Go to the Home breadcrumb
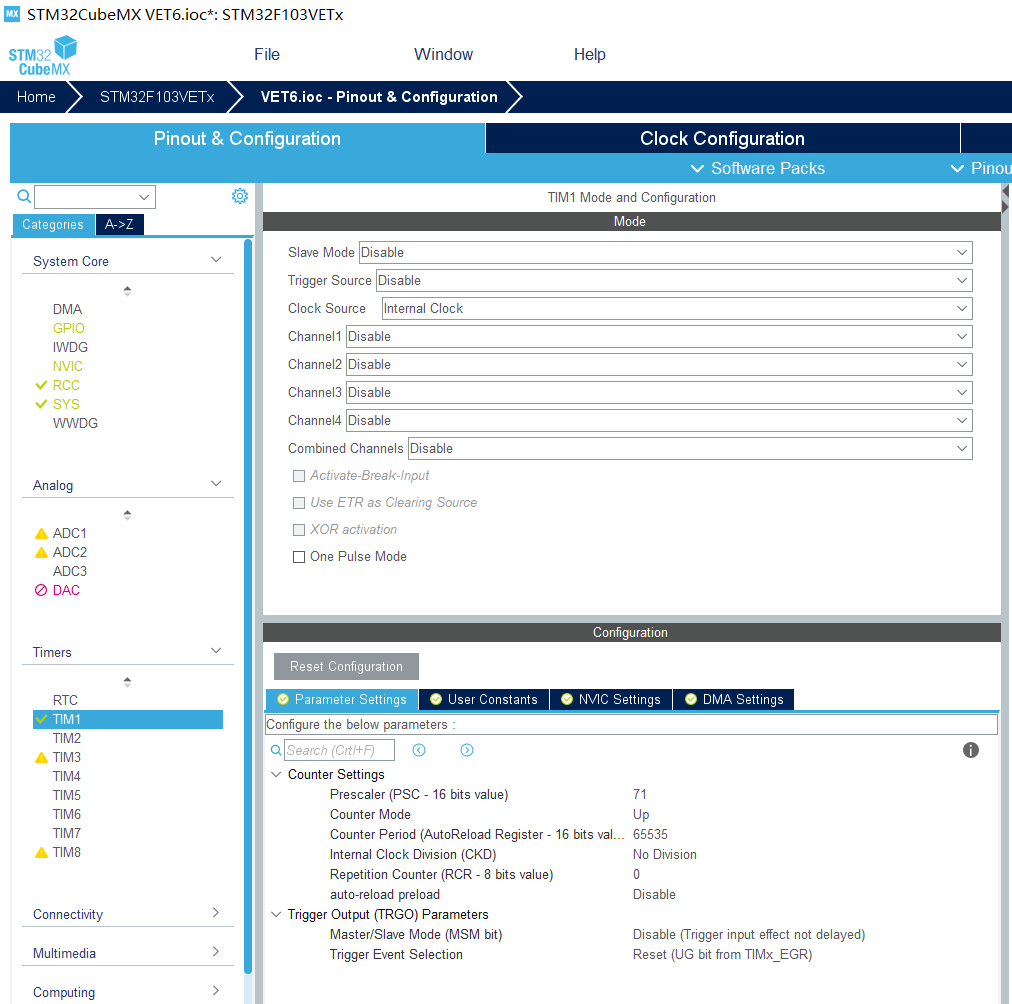The height and width of the screenshot is (1004, 1012). click(36, 97)
